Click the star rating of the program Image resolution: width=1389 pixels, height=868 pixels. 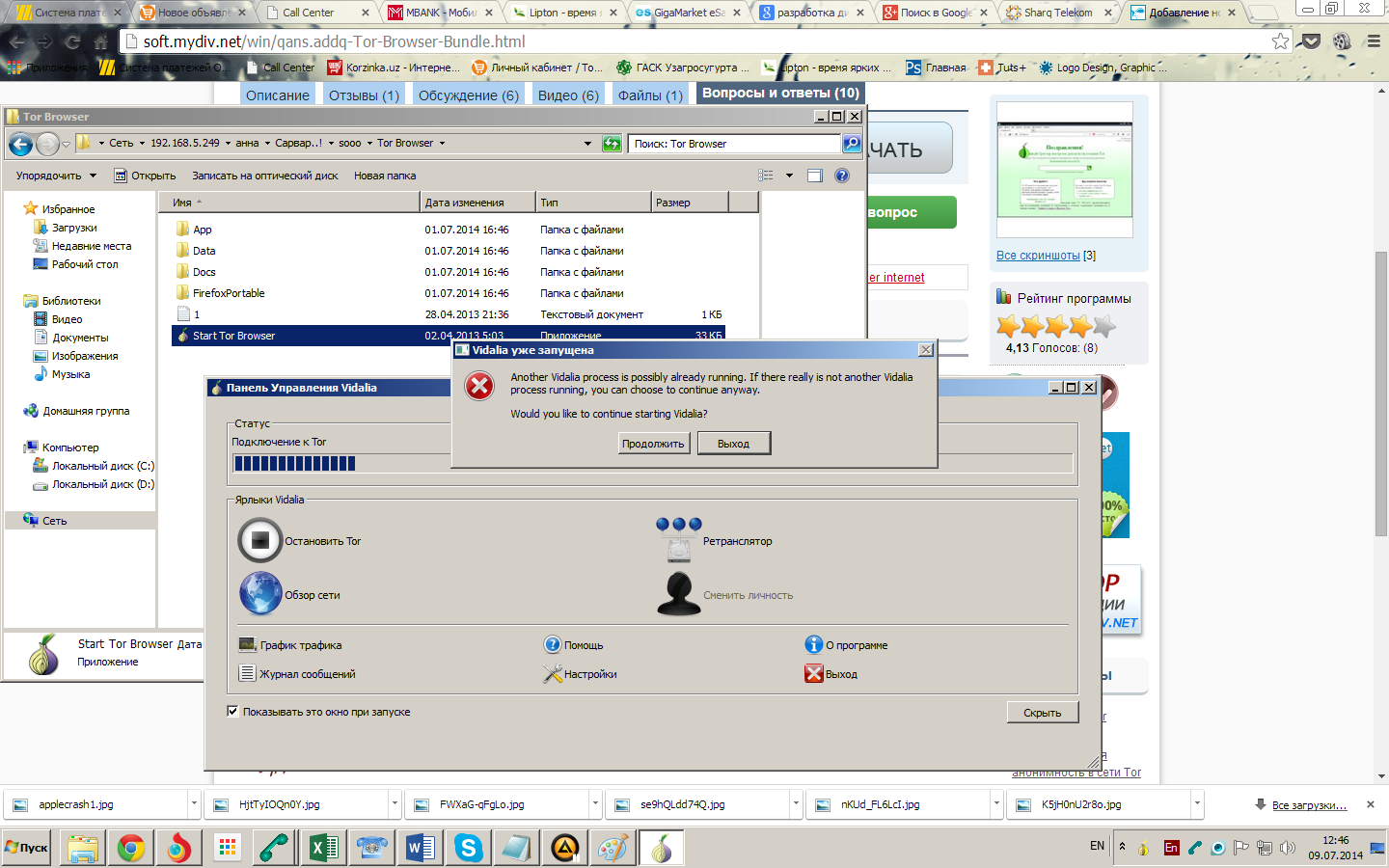coord(1056,326)
